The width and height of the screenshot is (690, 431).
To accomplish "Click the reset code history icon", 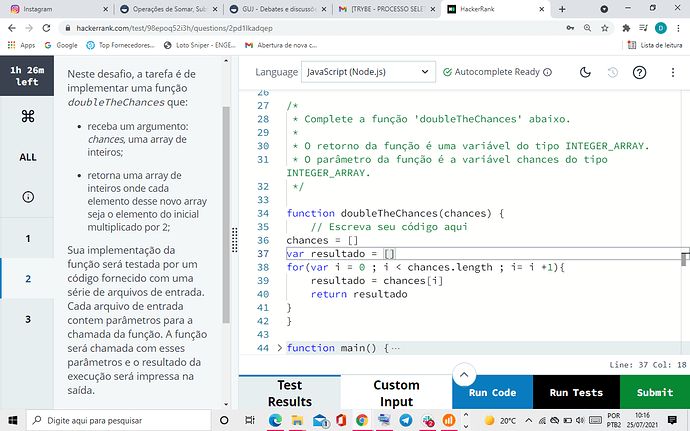I will pos(612,72).
